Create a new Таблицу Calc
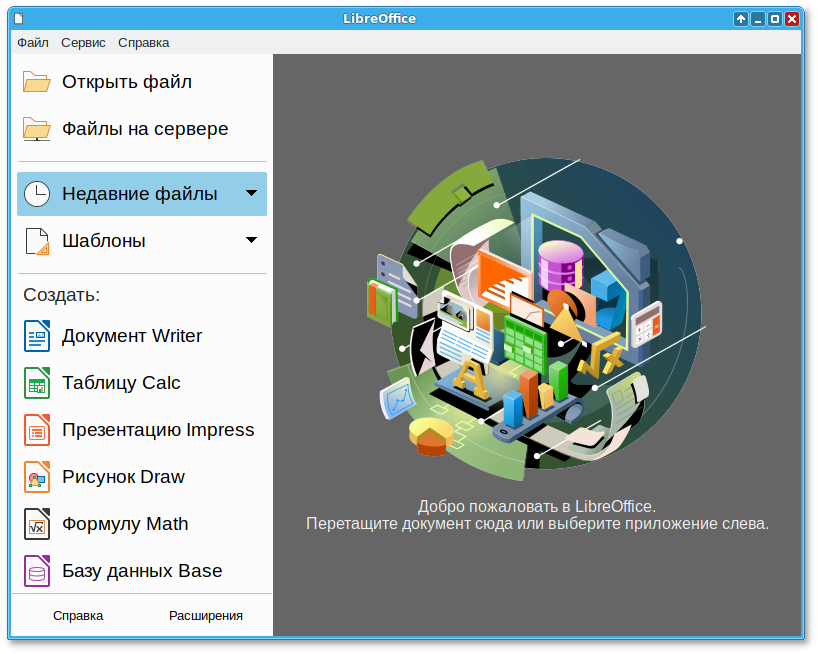This screenshot has height=654, width=818. pos(142,383)
